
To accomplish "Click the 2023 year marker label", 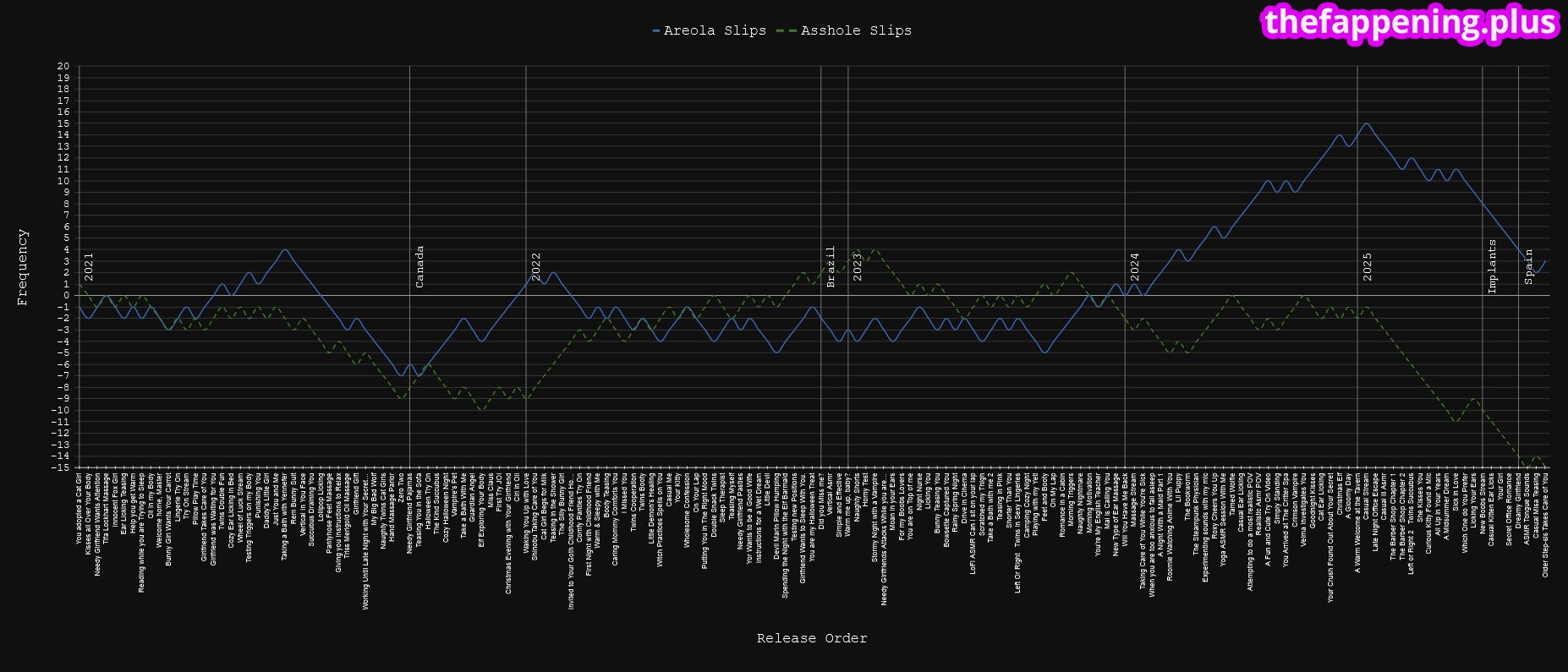I will [858, 266].
